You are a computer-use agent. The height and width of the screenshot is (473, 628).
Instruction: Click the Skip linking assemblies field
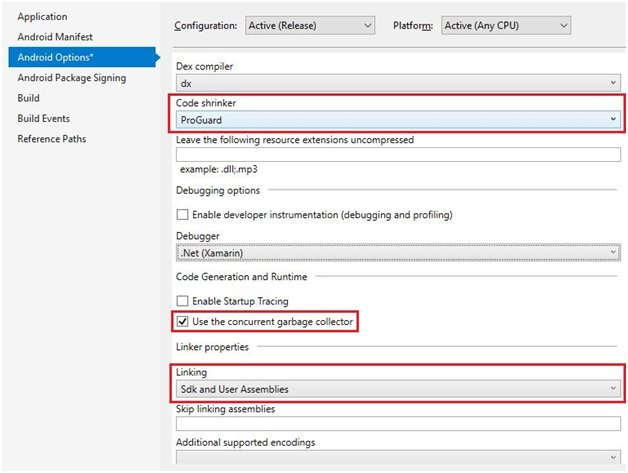pyautogui.click(x=397, y=424)
